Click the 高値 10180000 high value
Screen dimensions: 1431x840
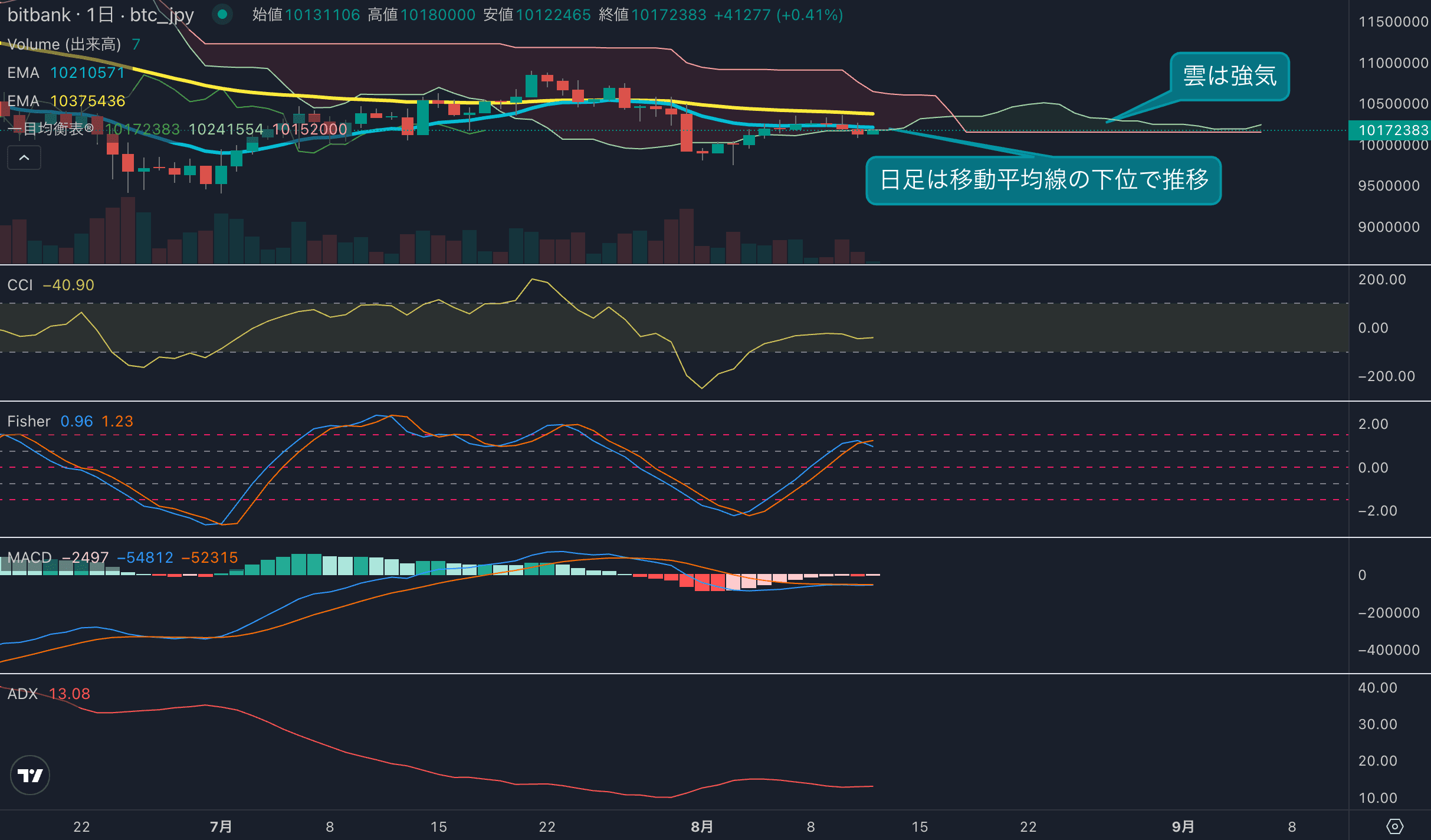(x=422, y=15)
